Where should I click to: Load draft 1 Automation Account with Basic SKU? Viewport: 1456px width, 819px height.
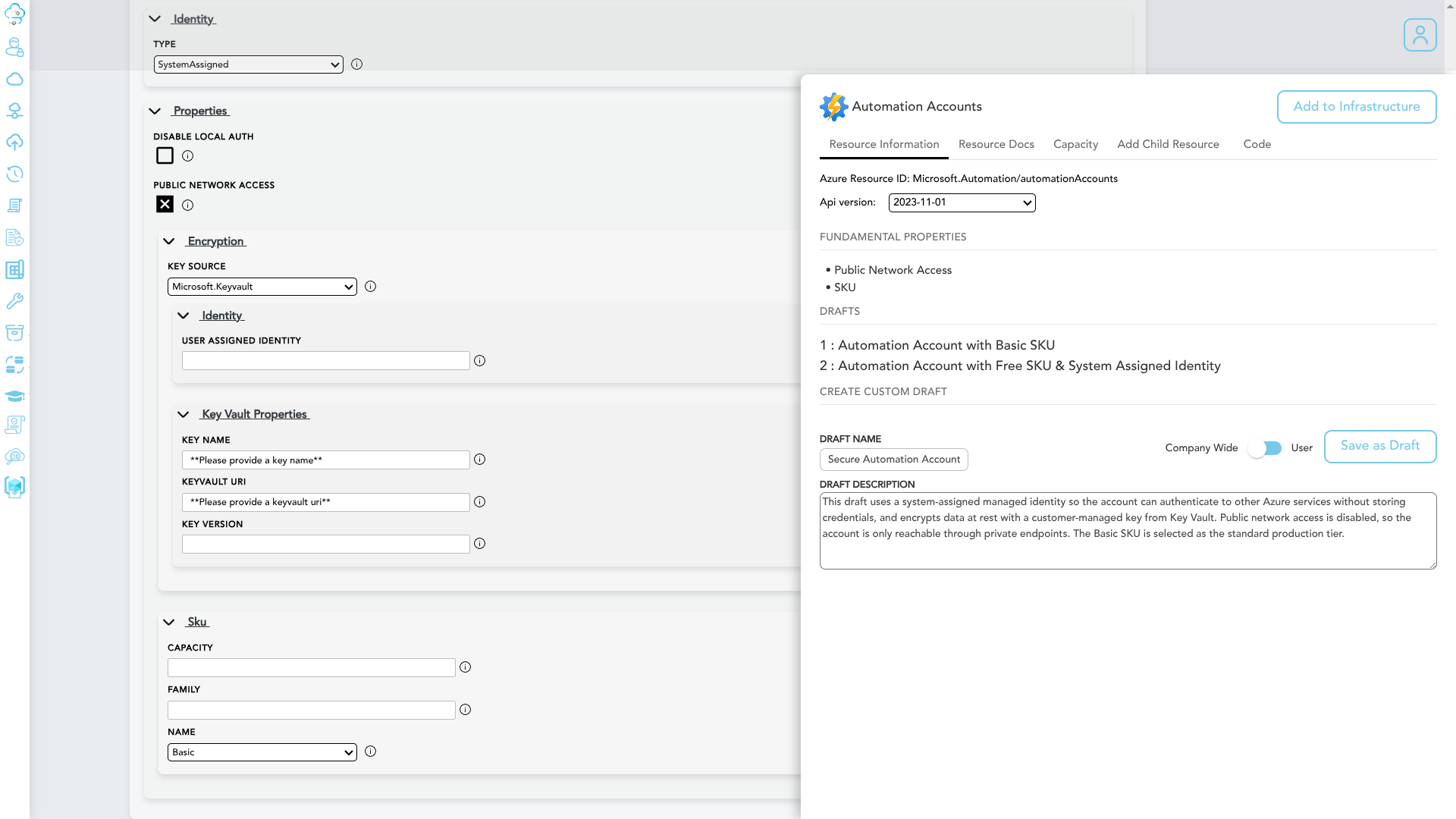coord(937,346)
